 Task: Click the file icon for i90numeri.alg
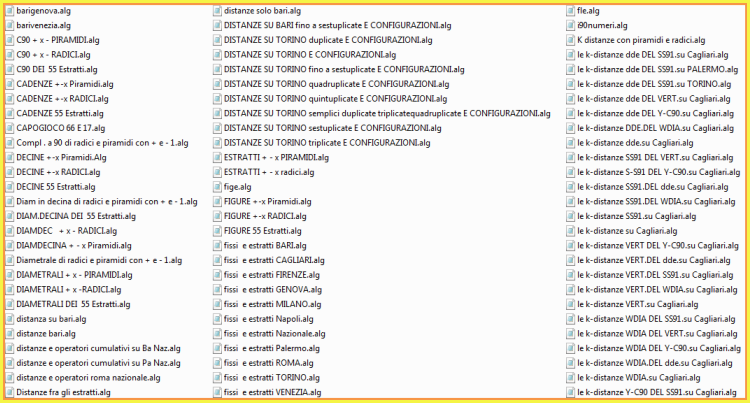pos(570,26)
